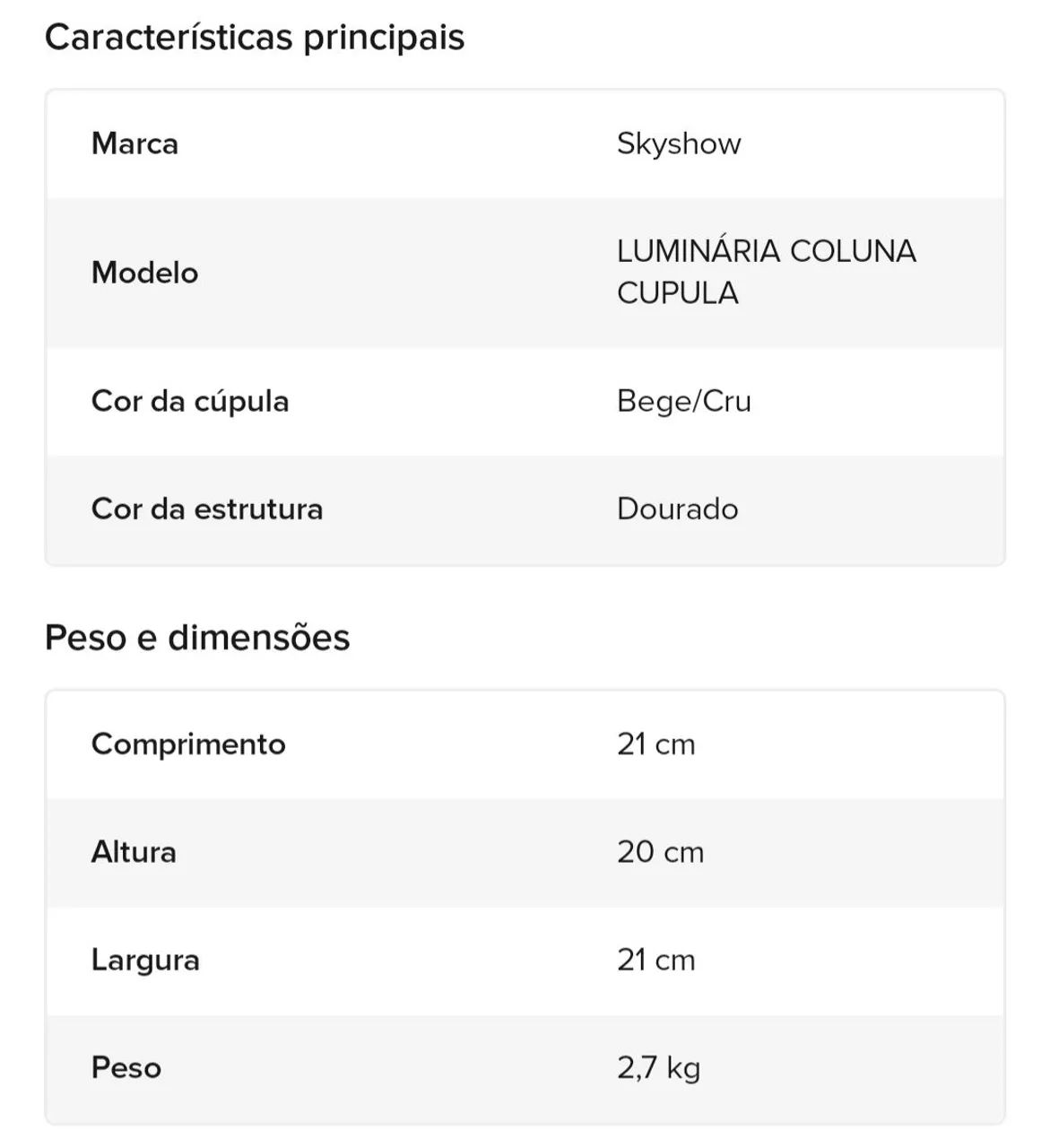Select the 'LUMINÁRIA COLUNA CUPULA' model text
The width and height of the screenshot is (1050, 1148).
pos(767,272)
